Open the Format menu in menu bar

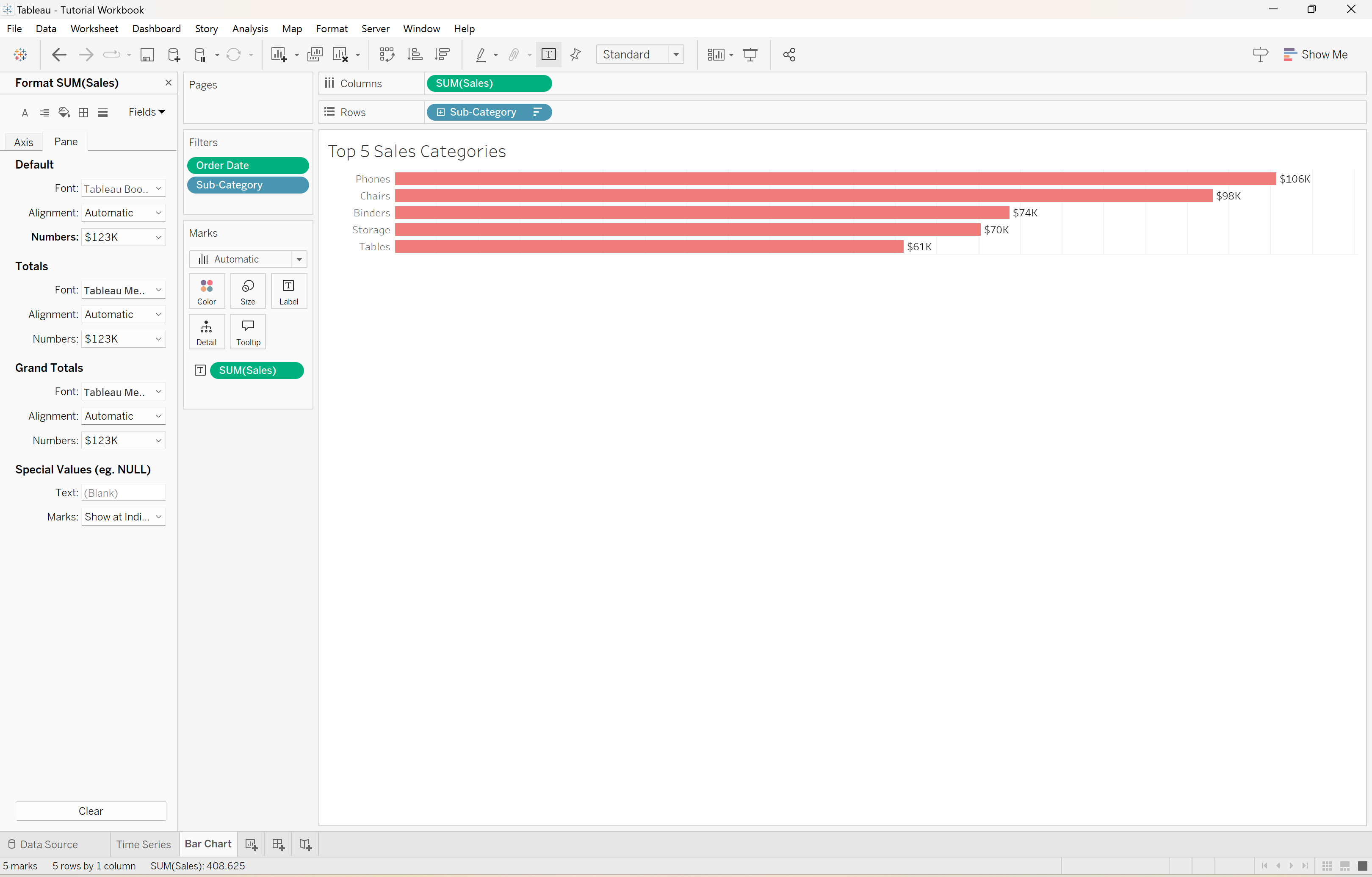331,28
